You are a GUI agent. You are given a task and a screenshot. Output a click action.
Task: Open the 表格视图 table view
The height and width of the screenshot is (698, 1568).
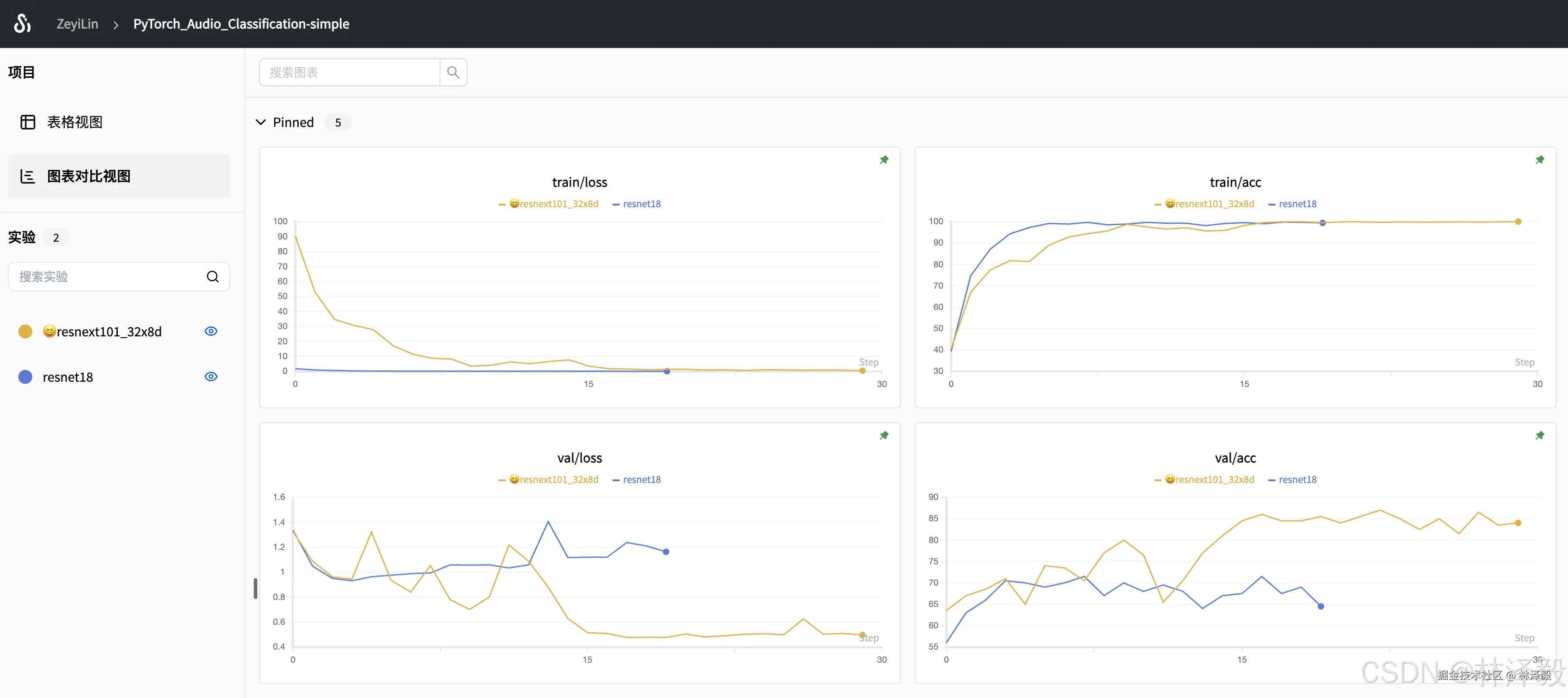click(74, 122)
